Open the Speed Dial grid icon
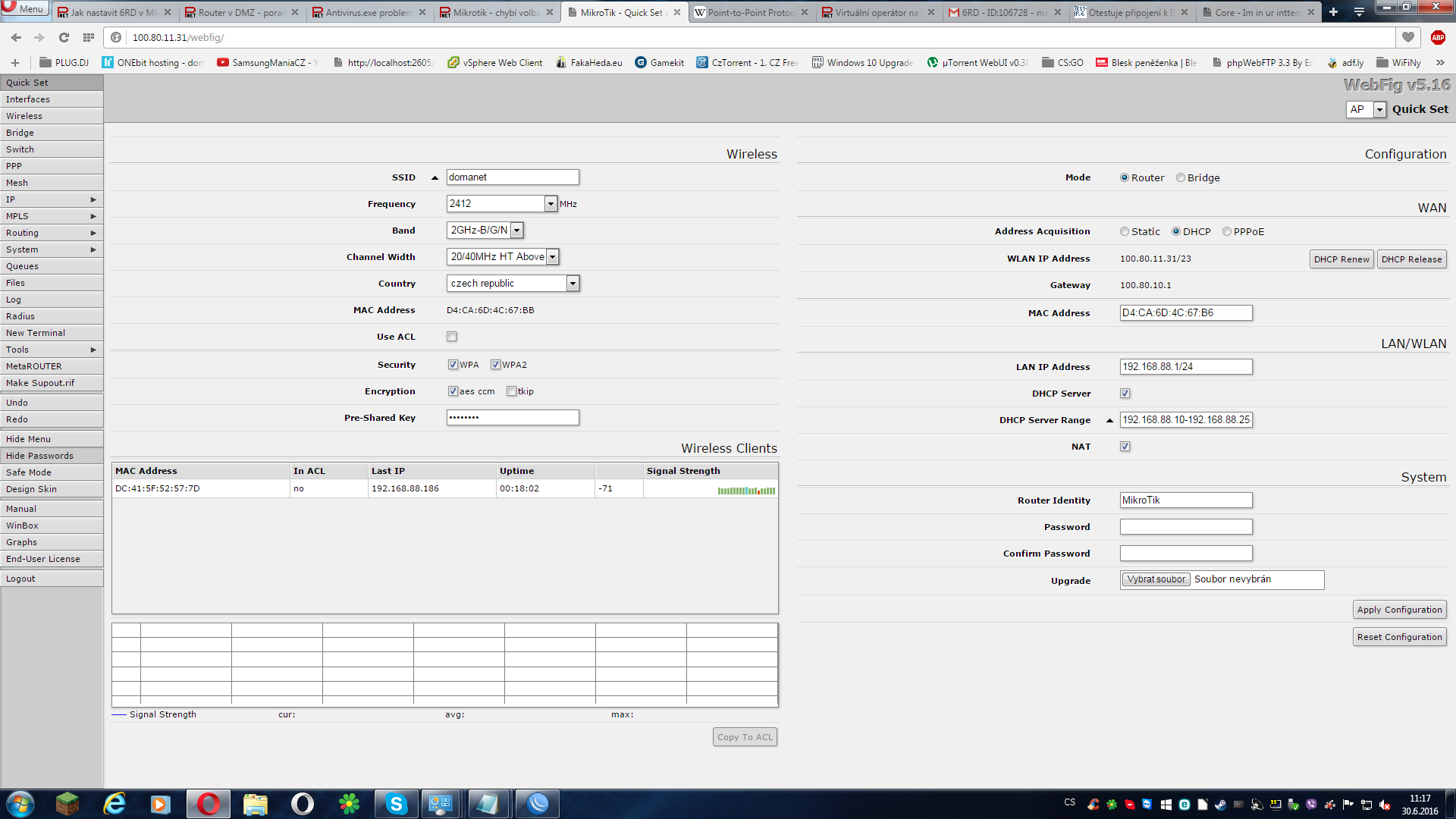This screenshot has width=1456, height=819. [x=89, y=37]
